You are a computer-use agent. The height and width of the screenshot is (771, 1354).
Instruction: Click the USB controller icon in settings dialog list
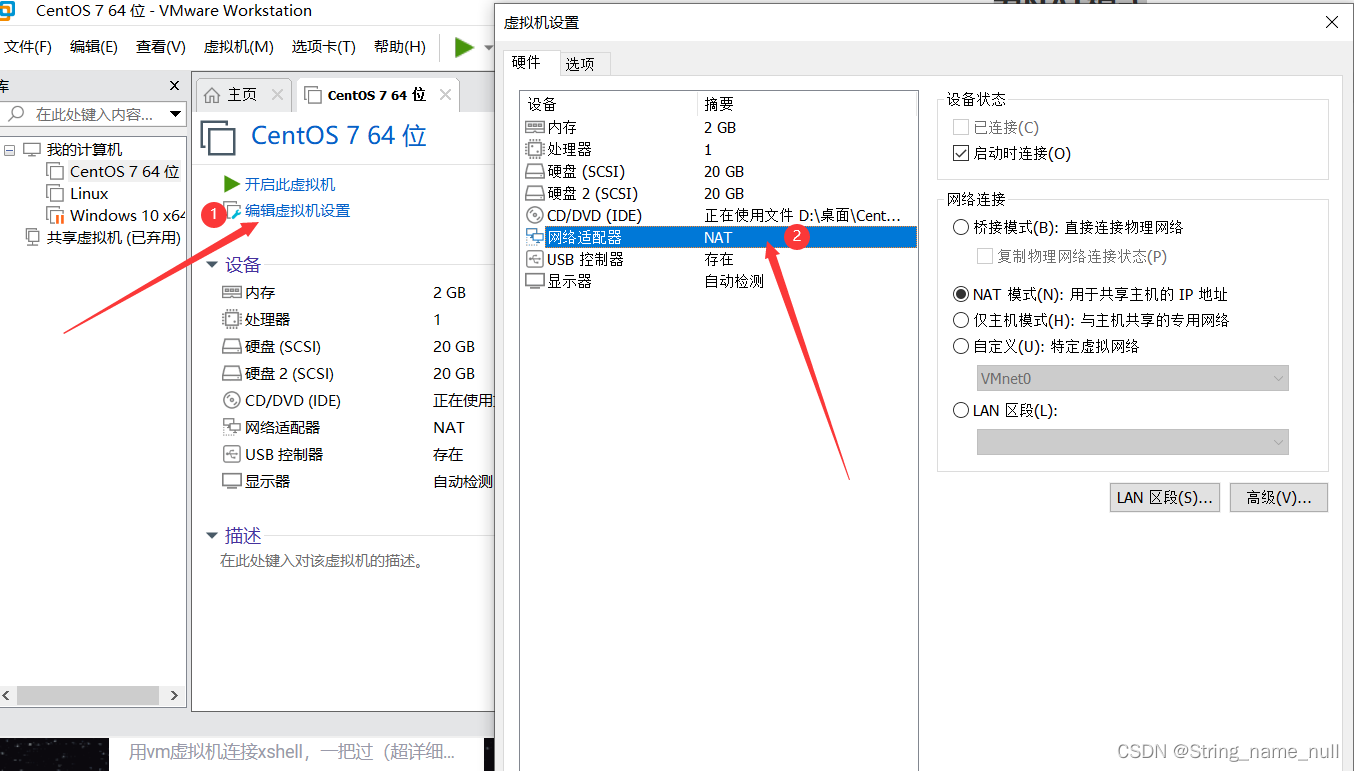pos(535,259)
